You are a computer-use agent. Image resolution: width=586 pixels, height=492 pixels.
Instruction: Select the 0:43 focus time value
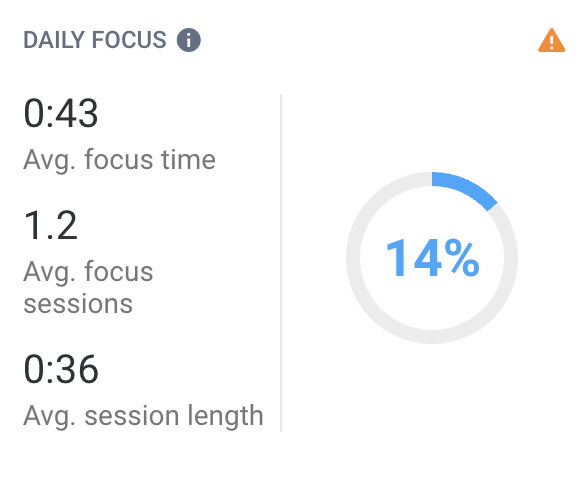point(61,113)
